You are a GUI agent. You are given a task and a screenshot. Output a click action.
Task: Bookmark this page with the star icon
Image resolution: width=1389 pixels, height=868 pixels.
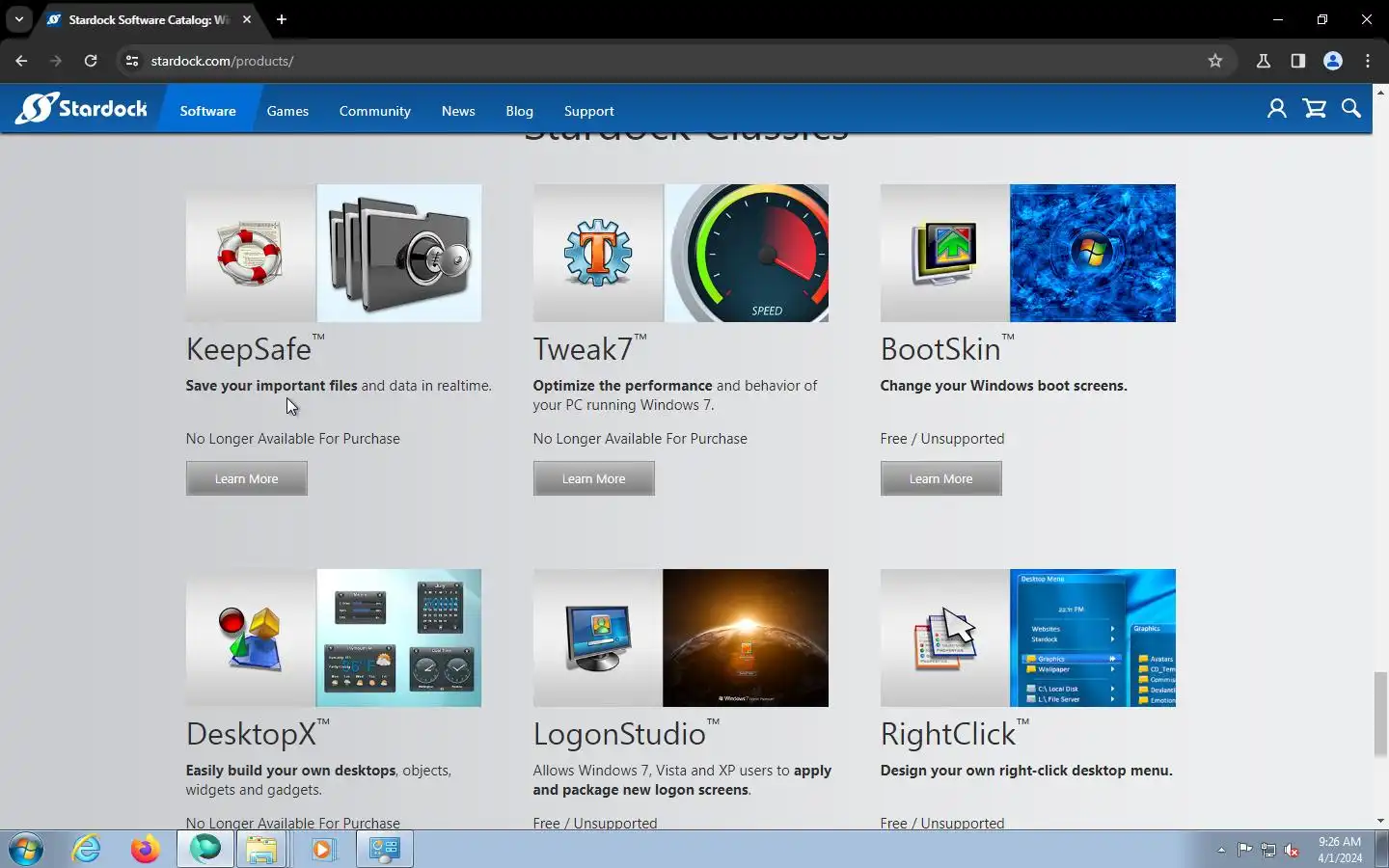click(1215, 61)
